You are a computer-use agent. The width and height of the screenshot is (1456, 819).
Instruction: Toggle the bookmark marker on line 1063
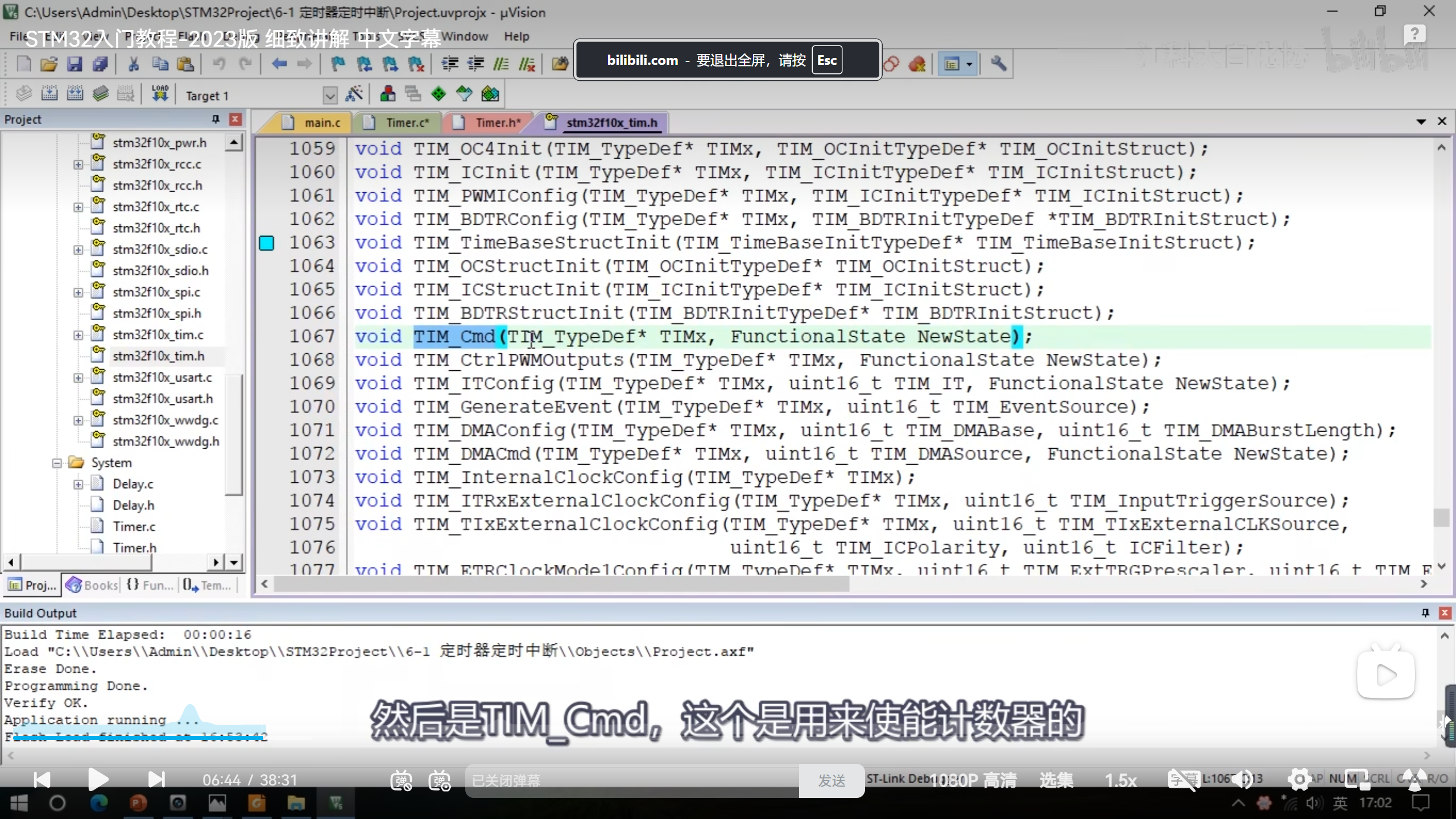[266, 243]
